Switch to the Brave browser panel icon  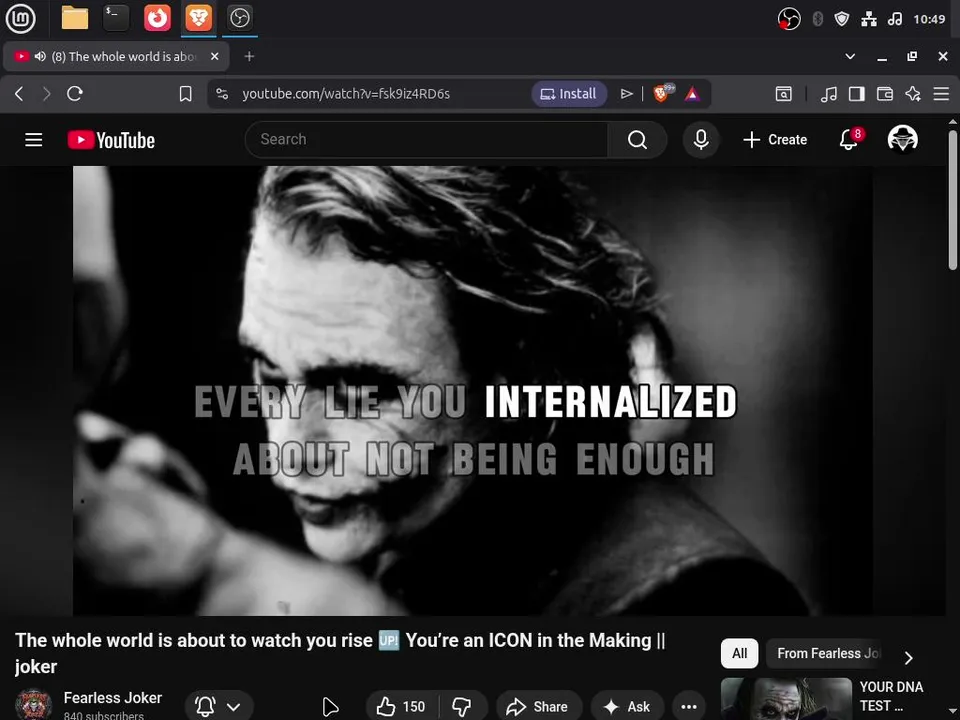coord(199,18)
